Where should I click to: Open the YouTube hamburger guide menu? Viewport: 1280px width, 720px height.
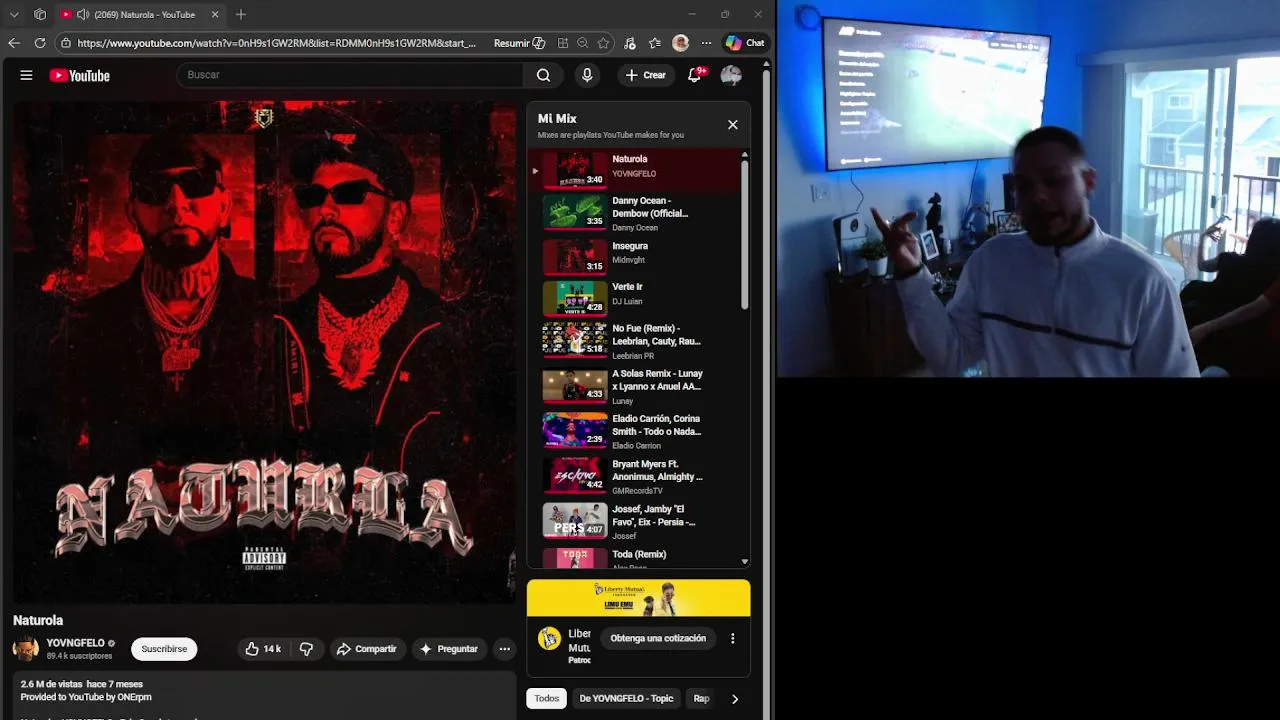tap(27, 75)
